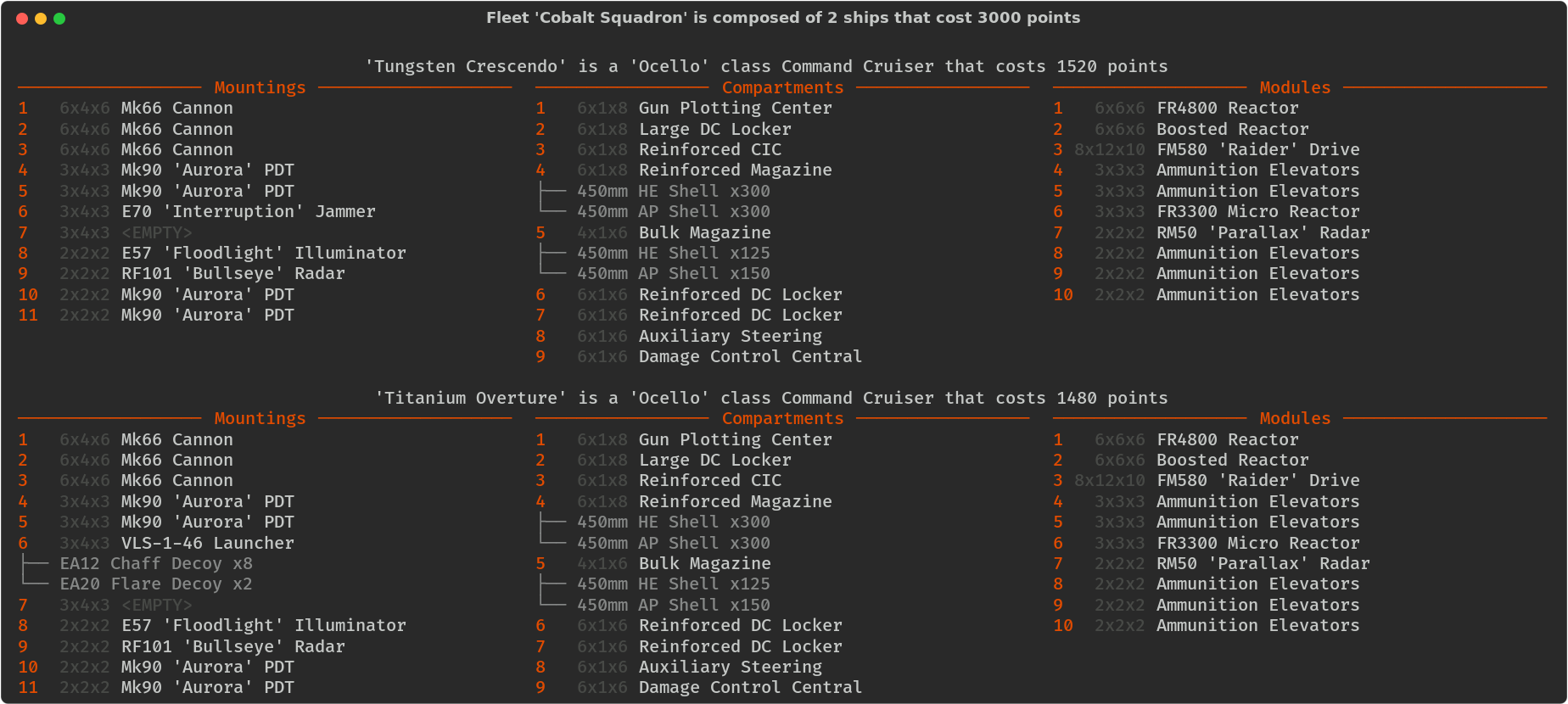Image resolution: width=1568 pixels, height=704 pixels.
Task: Select Titanium Overture's Gun Plotting Center compartment
Action: pos(735,440)
